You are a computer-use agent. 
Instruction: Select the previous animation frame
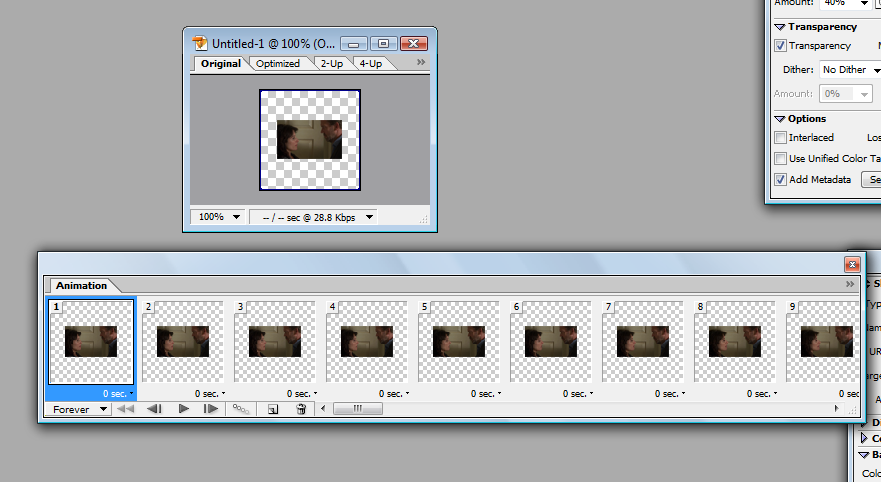tap(155, 409)
